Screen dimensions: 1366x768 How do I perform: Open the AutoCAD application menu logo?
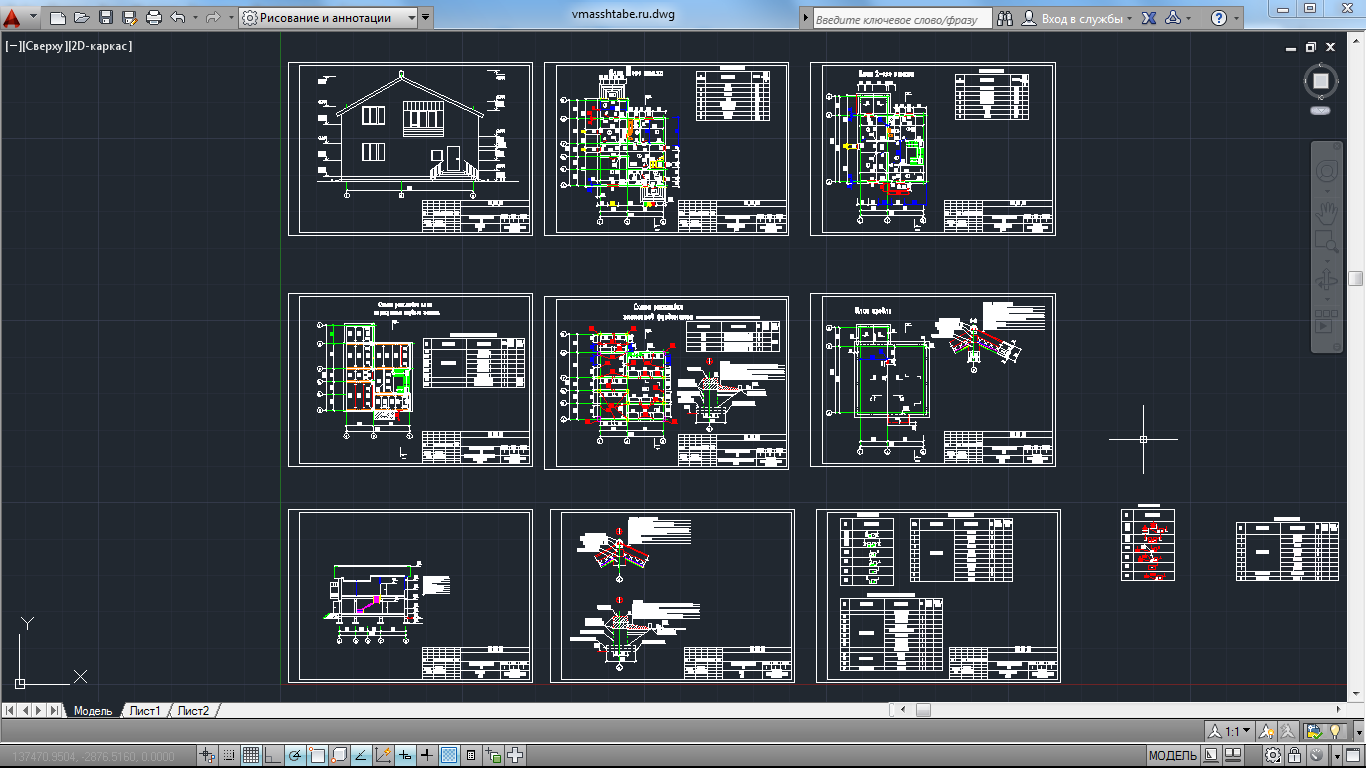(x=12, y=17)
